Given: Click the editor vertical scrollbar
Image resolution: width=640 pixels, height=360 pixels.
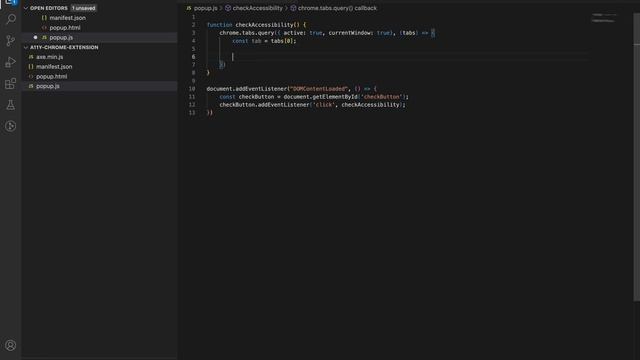Looking at the screenshot, I should [636, 157].
